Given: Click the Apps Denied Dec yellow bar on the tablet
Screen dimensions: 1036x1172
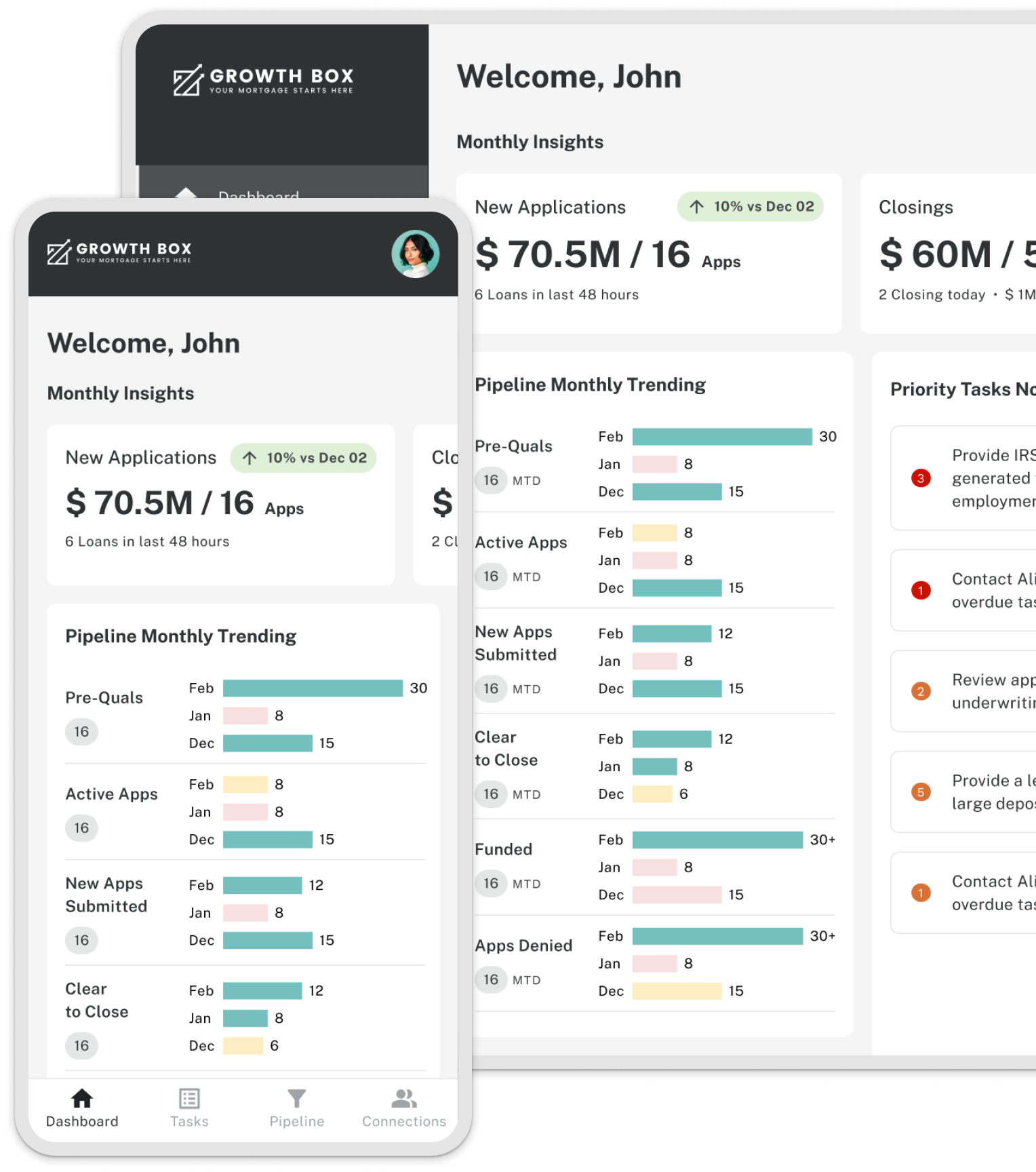Looking at the screenshot, I should coord(677,991).
